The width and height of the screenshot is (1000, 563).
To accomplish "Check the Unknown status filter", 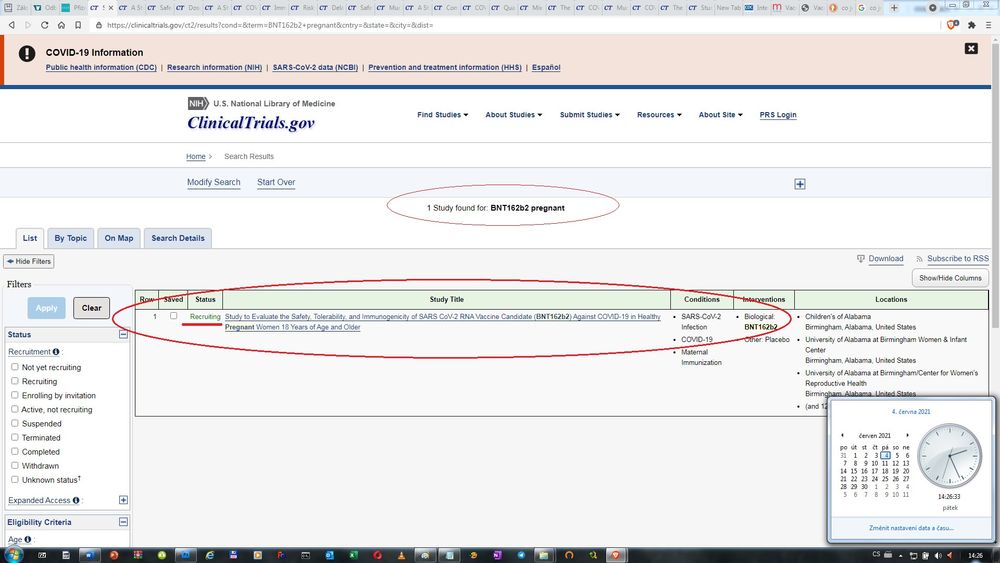I will pos(15,479).
